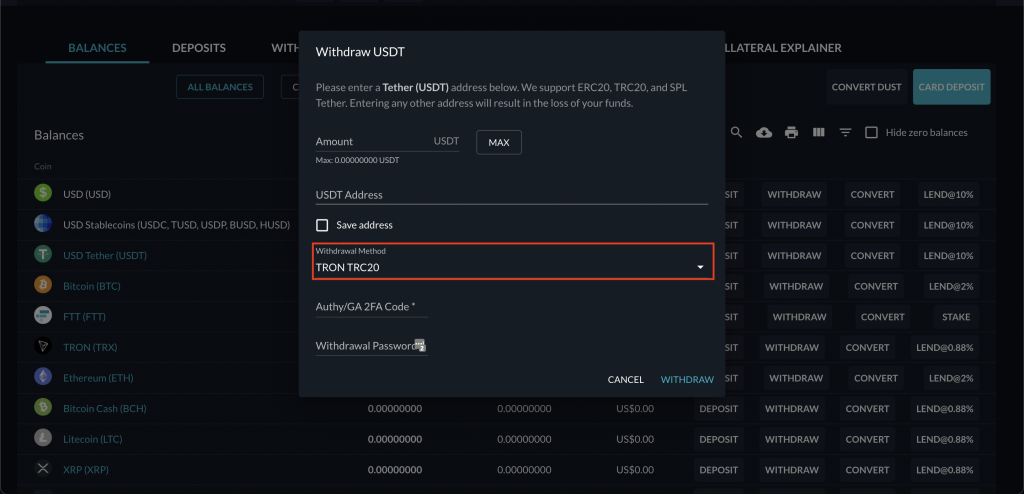Click the USD (USD) coin name
The image size is (1024, 494).
(x=87, y=195)
